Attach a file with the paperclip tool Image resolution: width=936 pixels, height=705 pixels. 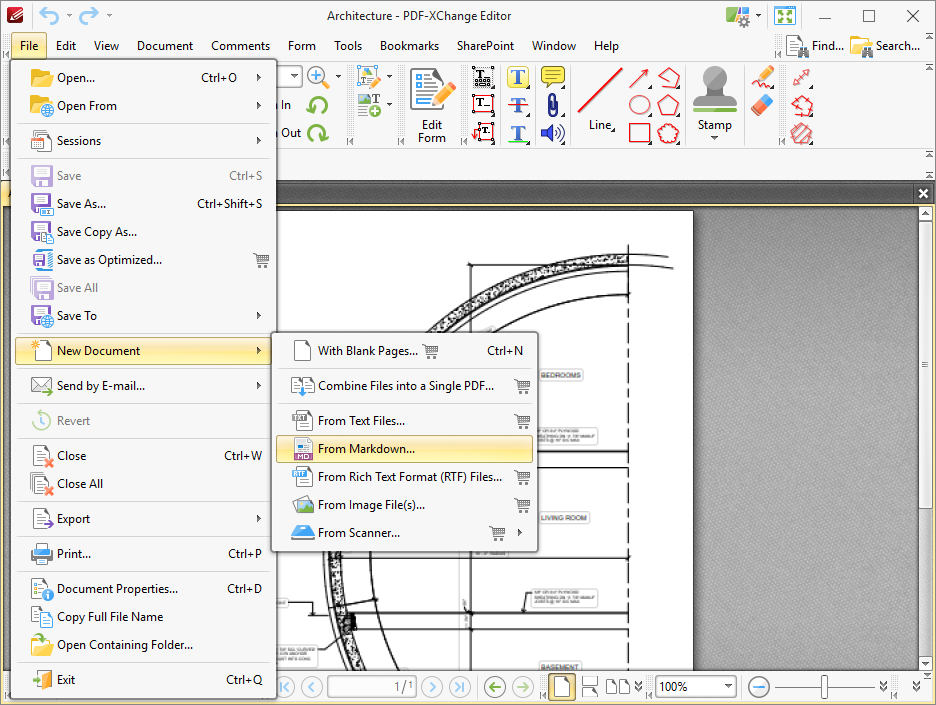(553, 105)
